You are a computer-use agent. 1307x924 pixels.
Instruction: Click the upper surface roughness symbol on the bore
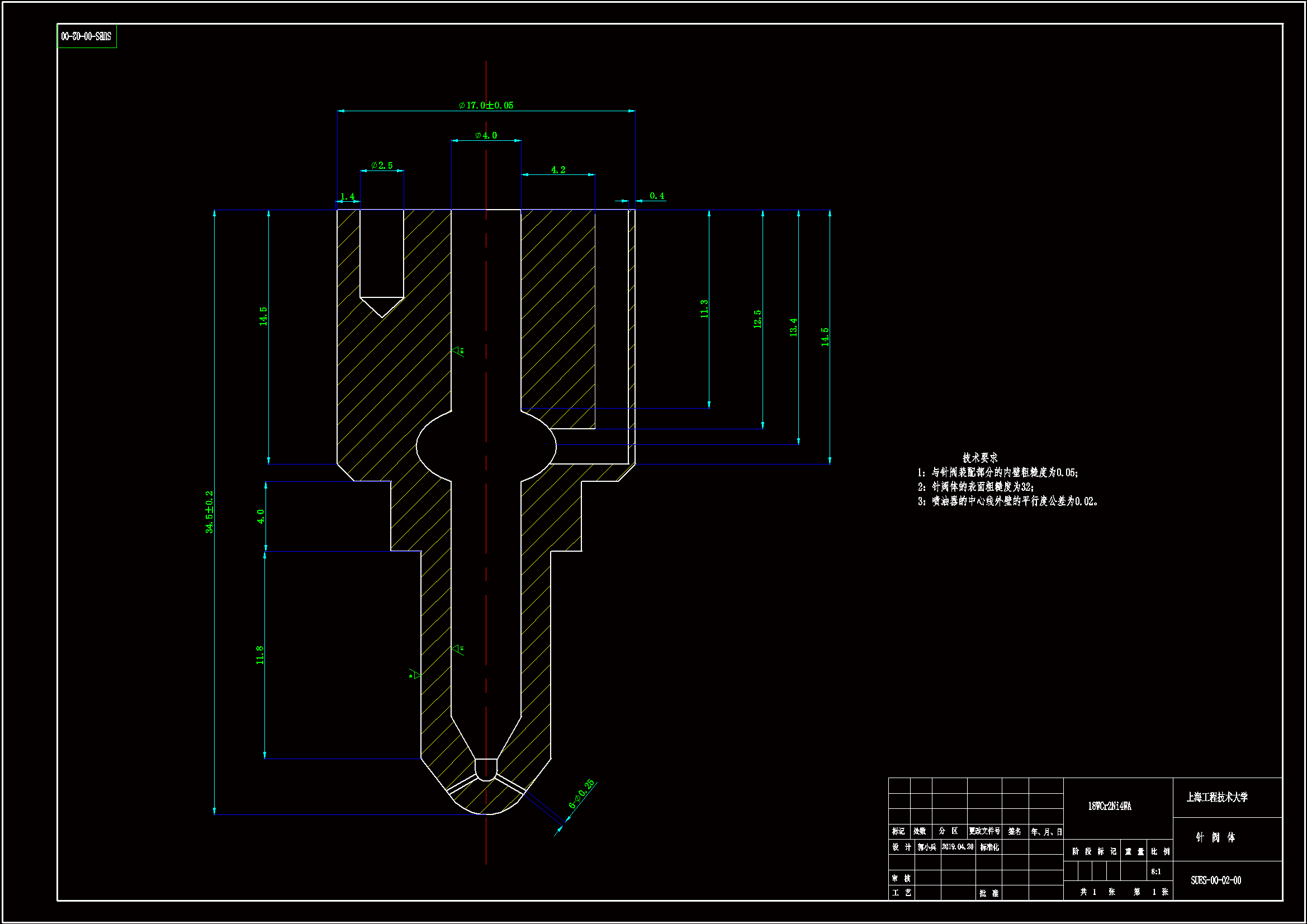(458, 350)
